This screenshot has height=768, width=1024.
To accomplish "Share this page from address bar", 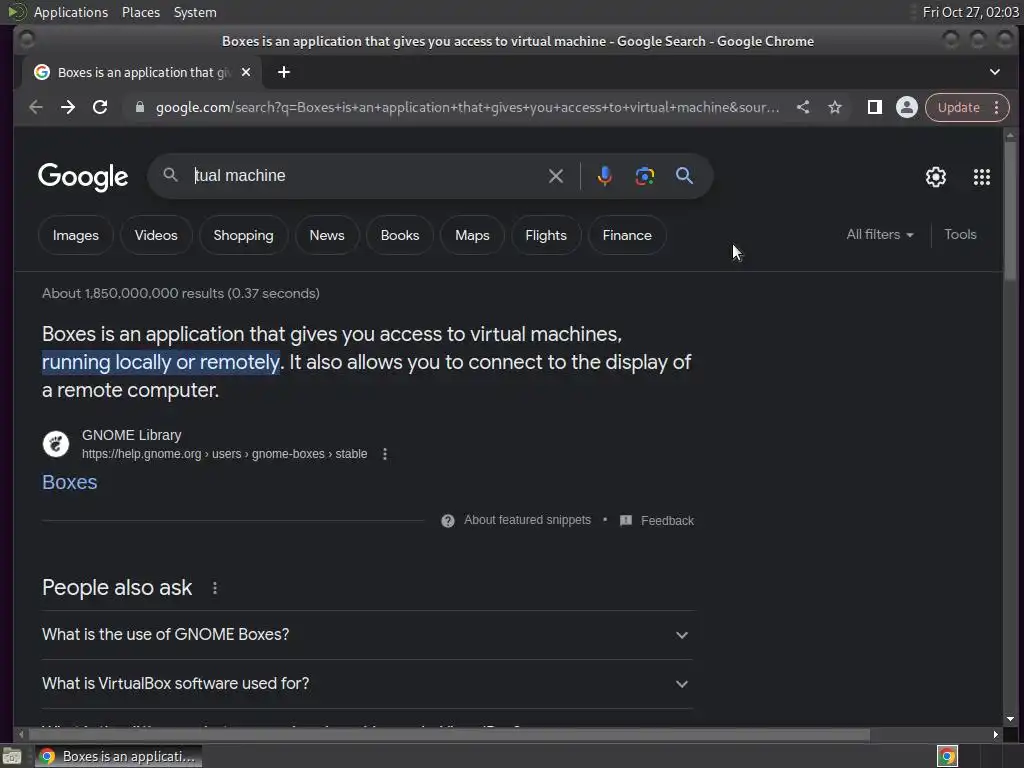I will coord(803,107).
